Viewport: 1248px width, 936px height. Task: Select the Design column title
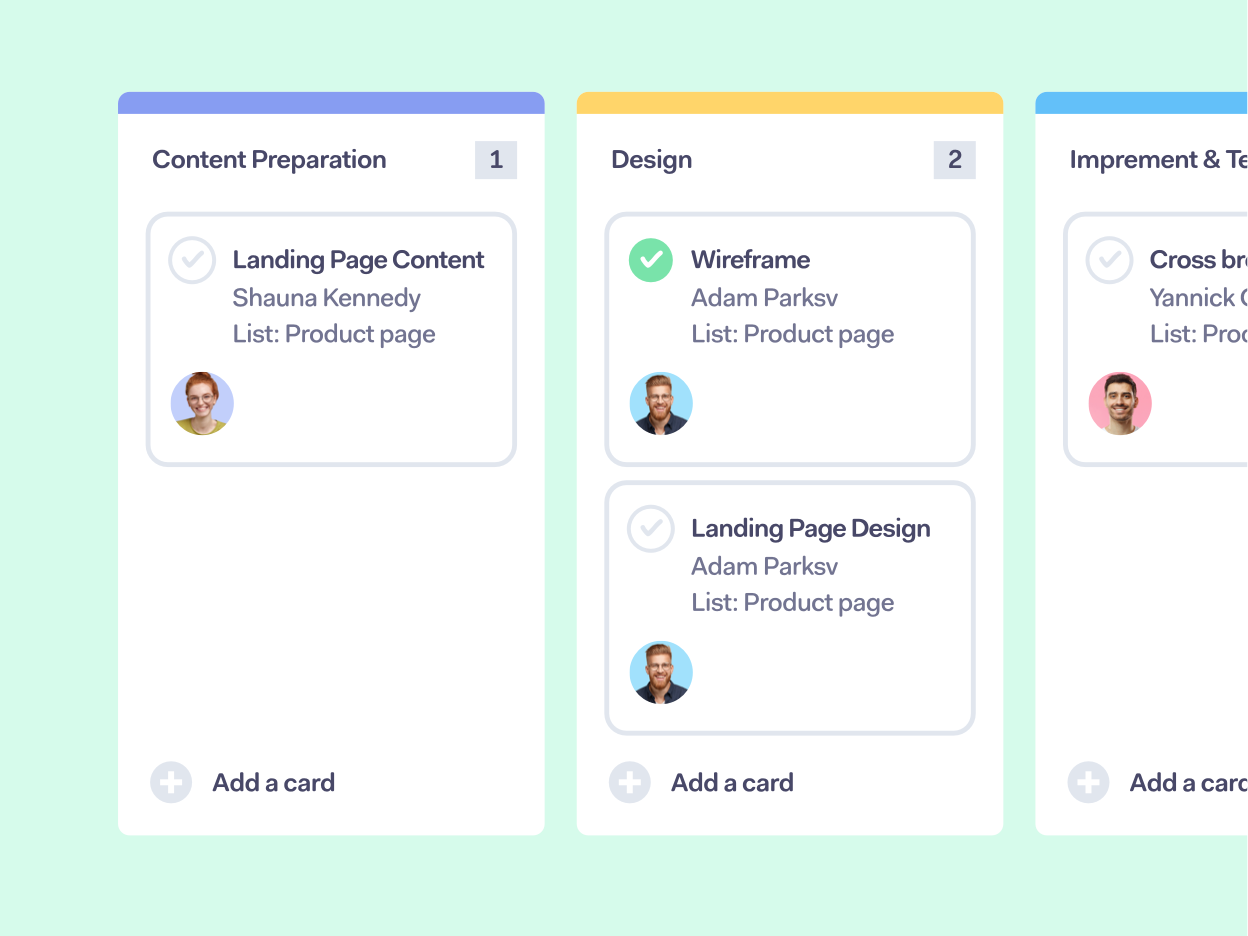[652, 160]
